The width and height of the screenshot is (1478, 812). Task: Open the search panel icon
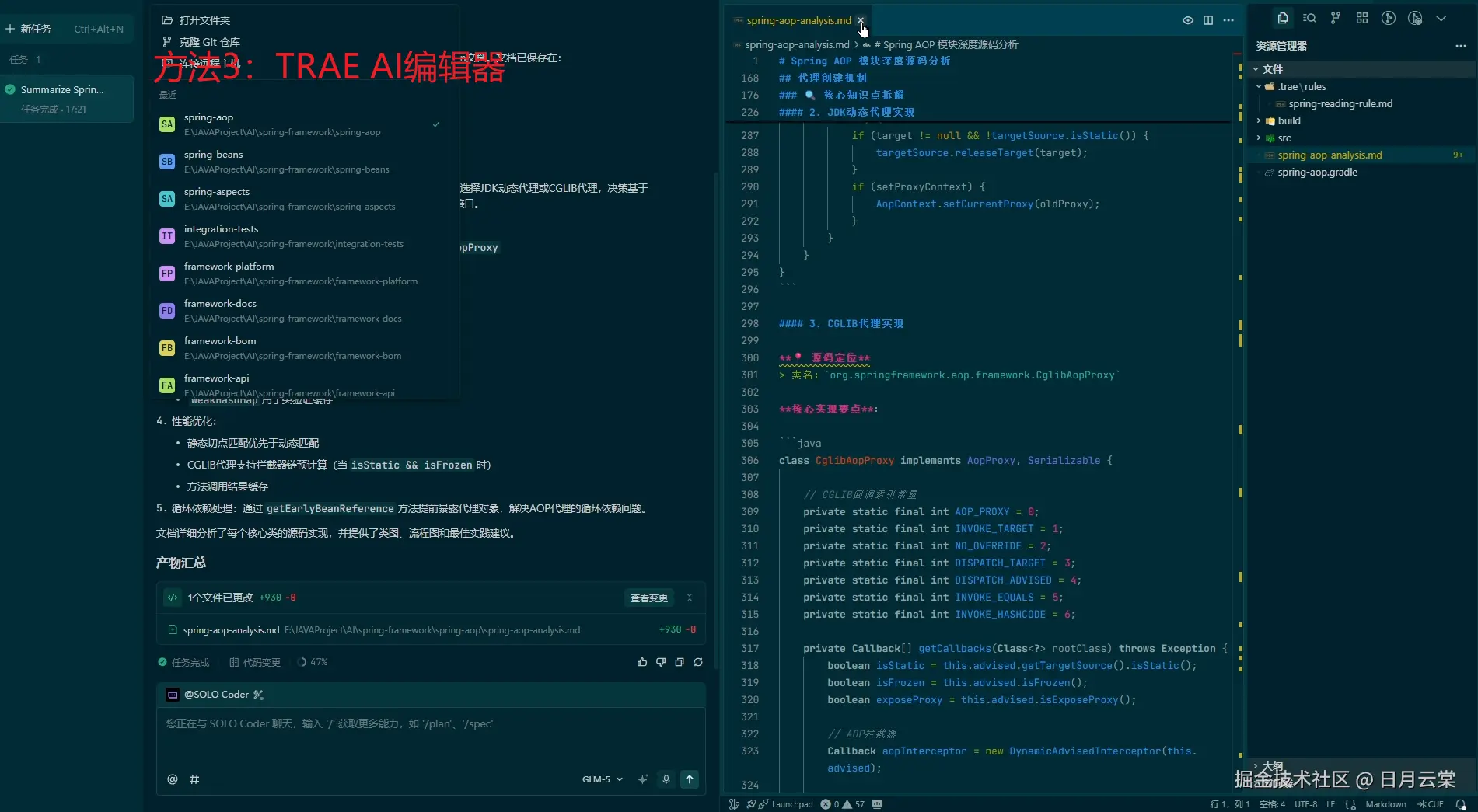1309,19
